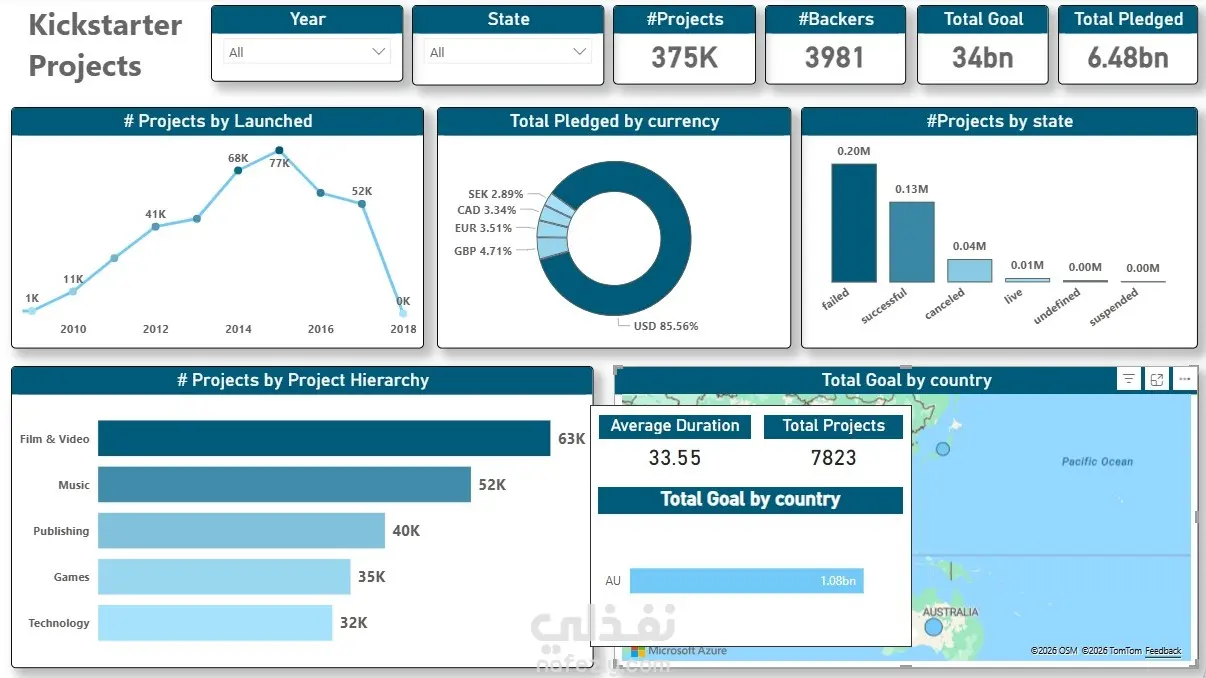Click the '# Projects by Project Hierarchy' title

point(302,380)
